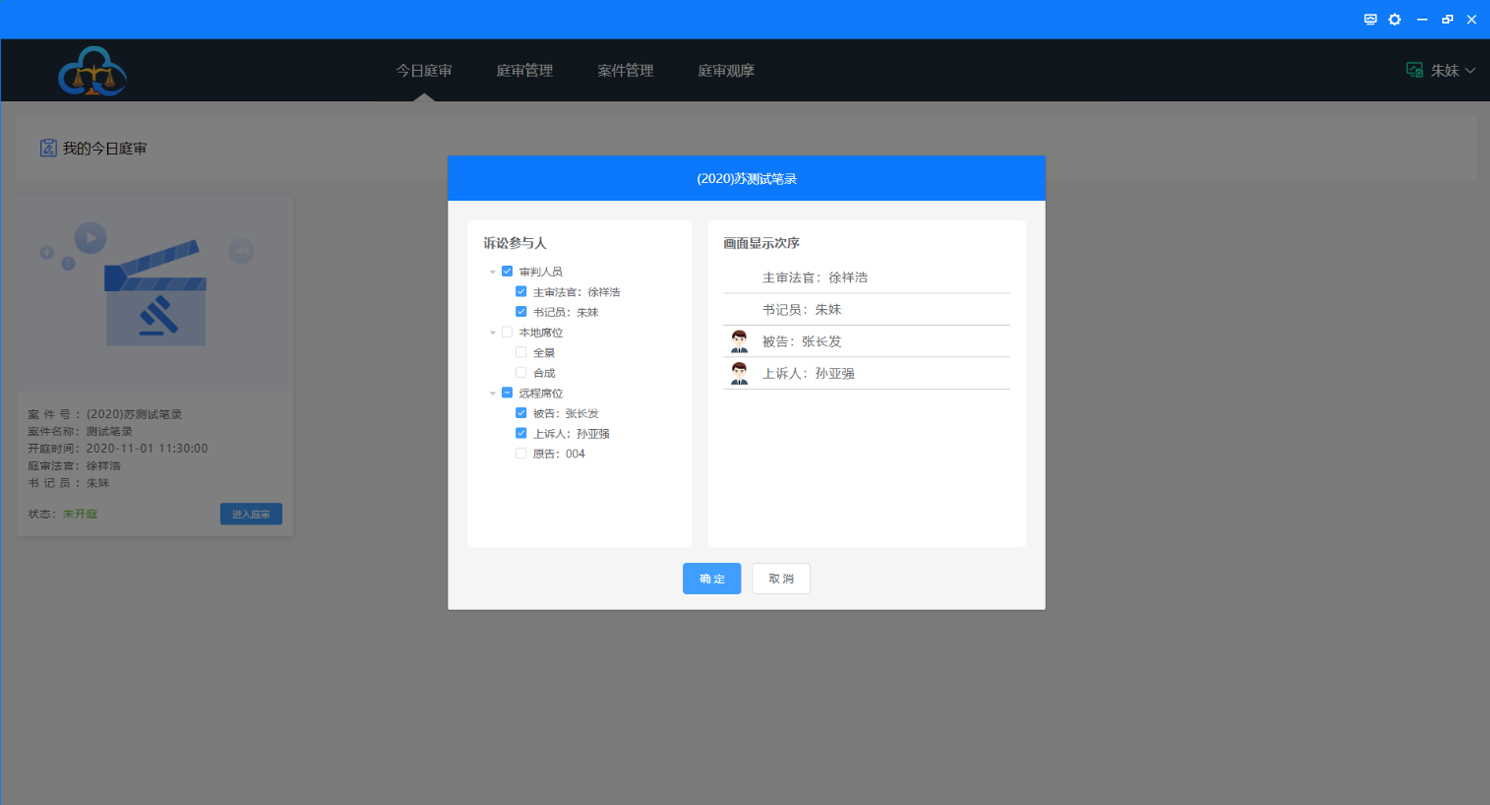Click the green user status icon near 朱妹
This screenshot has height=805, width=1490.
click(x=1414, y=70)
